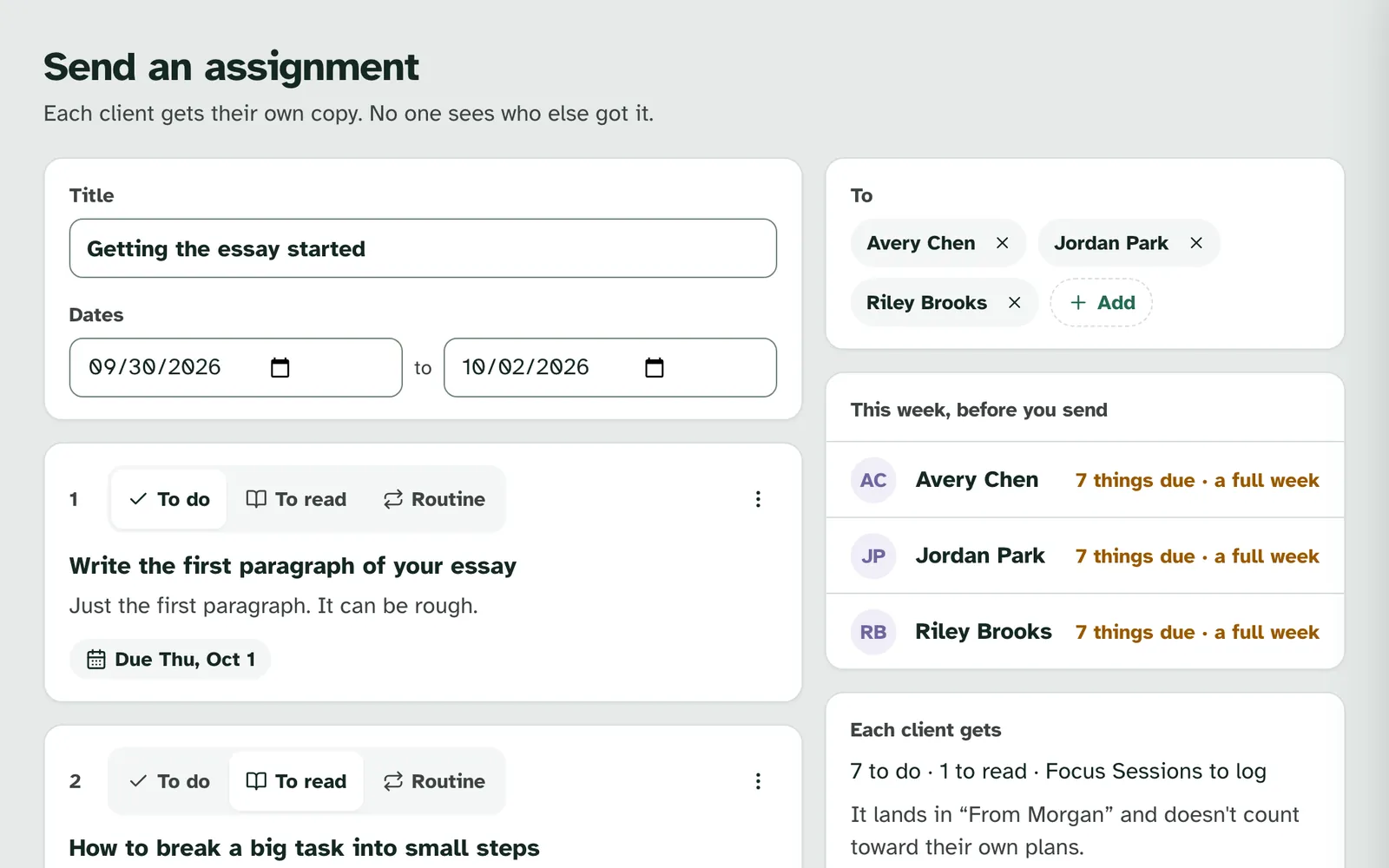Click 'How to break a big task into small steps'
The height and width of the screenshot is (868, 1389).
[304, 848]
